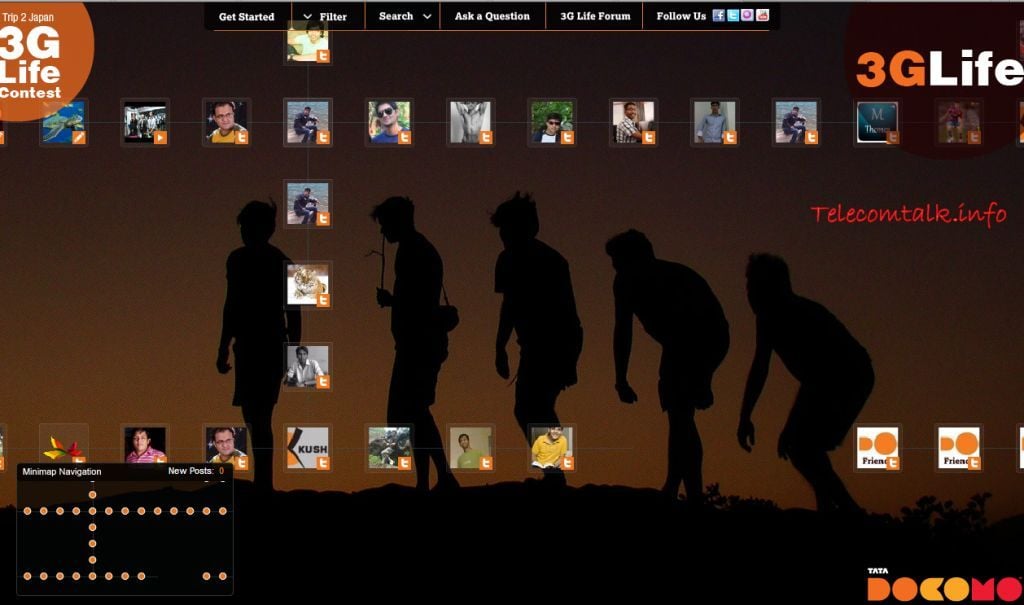Open the tiger thumbnail
Image resolution: width=1024 pixels, height=605 pixels.
[x=308, y=285]
